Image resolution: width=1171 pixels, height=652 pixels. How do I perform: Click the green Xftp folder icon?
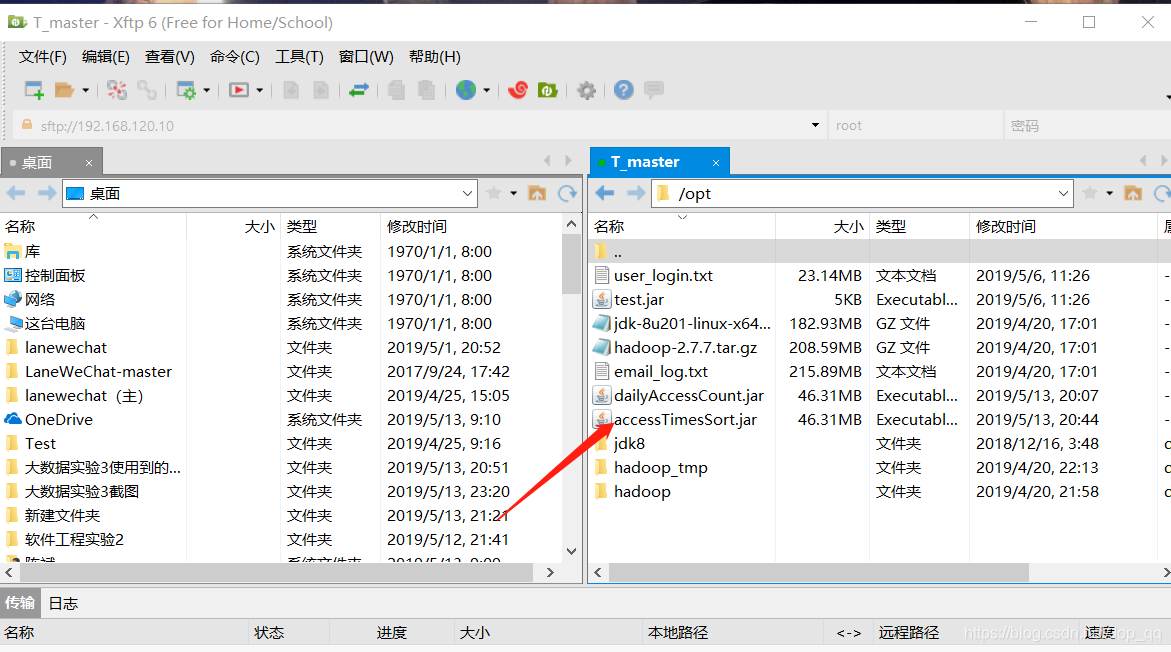tap(548, 90)
